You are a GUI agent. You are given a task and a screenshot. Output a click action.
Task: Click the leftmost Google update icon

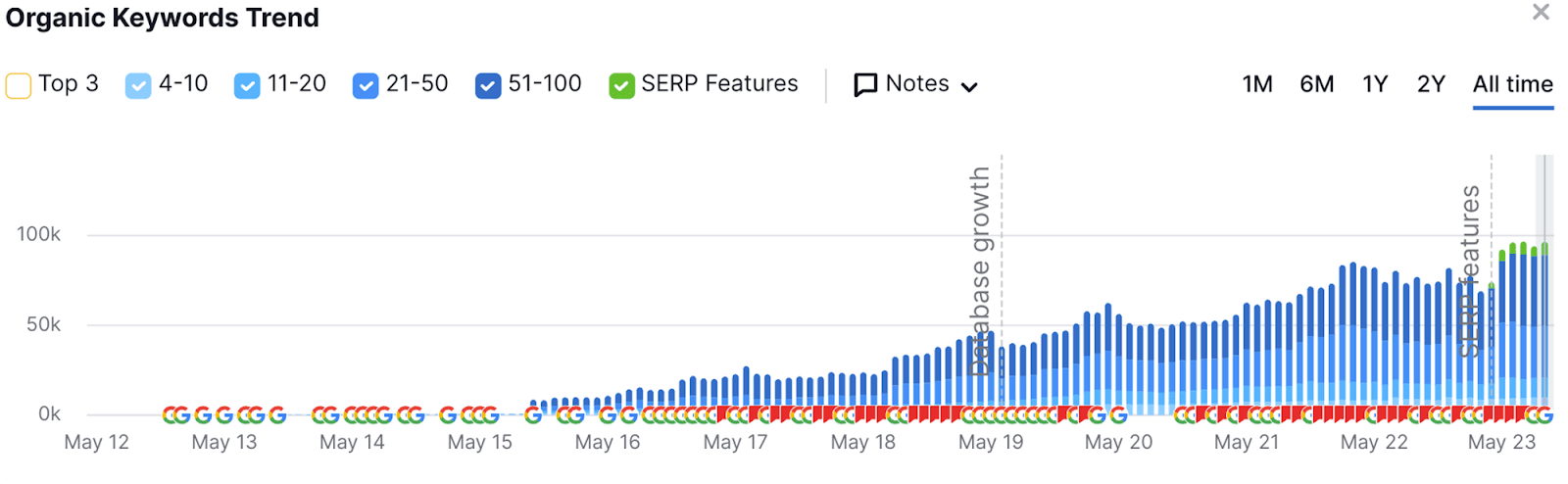171,415
